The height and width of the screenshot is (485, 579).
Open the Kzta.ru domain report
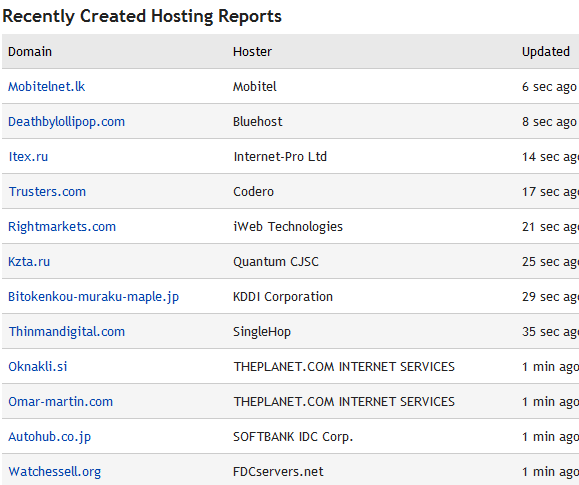(29, 262)
